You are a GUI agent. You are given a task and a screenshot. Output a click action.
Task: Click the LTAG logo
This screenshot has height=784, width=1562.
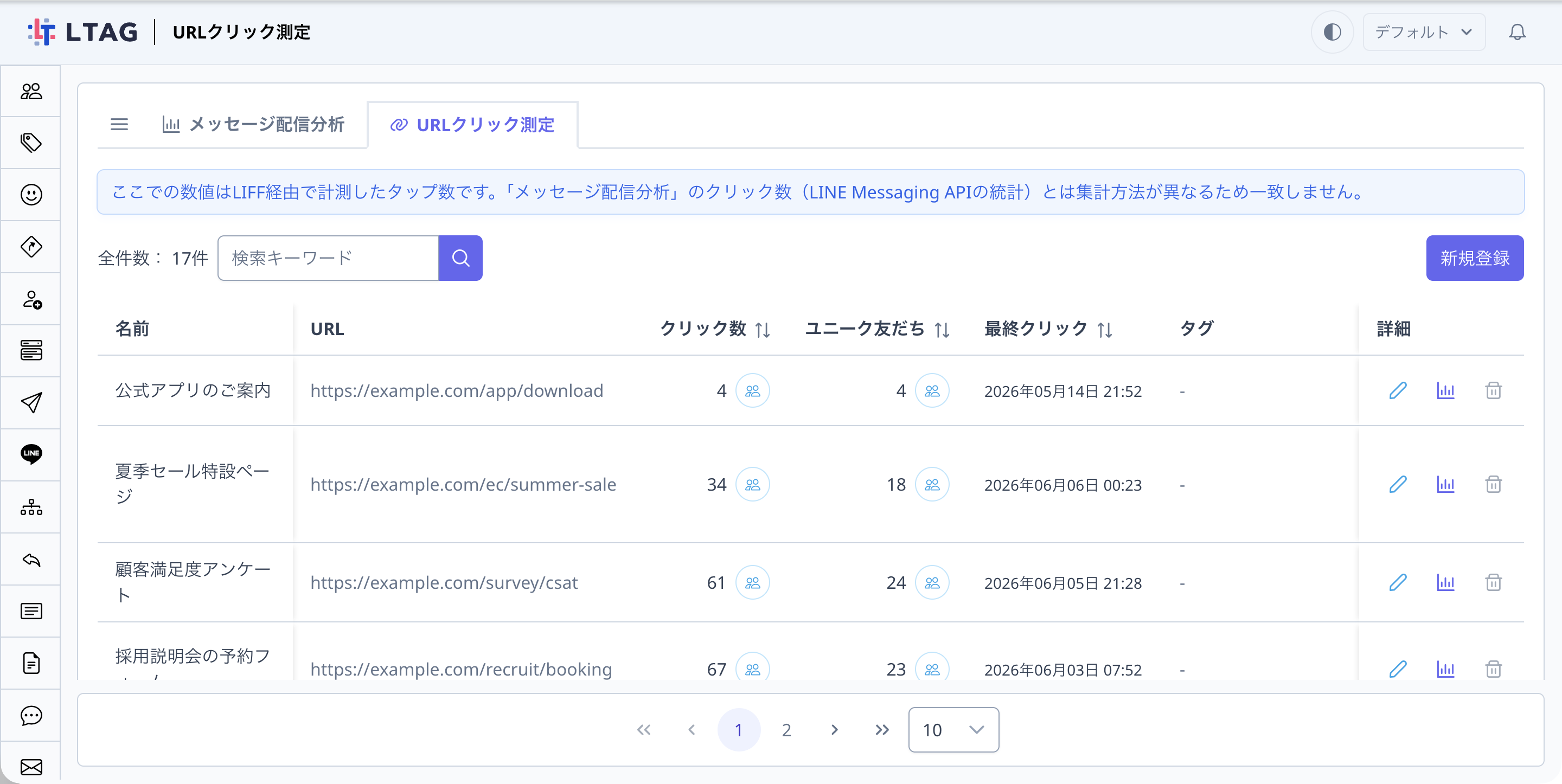(82, 31)
